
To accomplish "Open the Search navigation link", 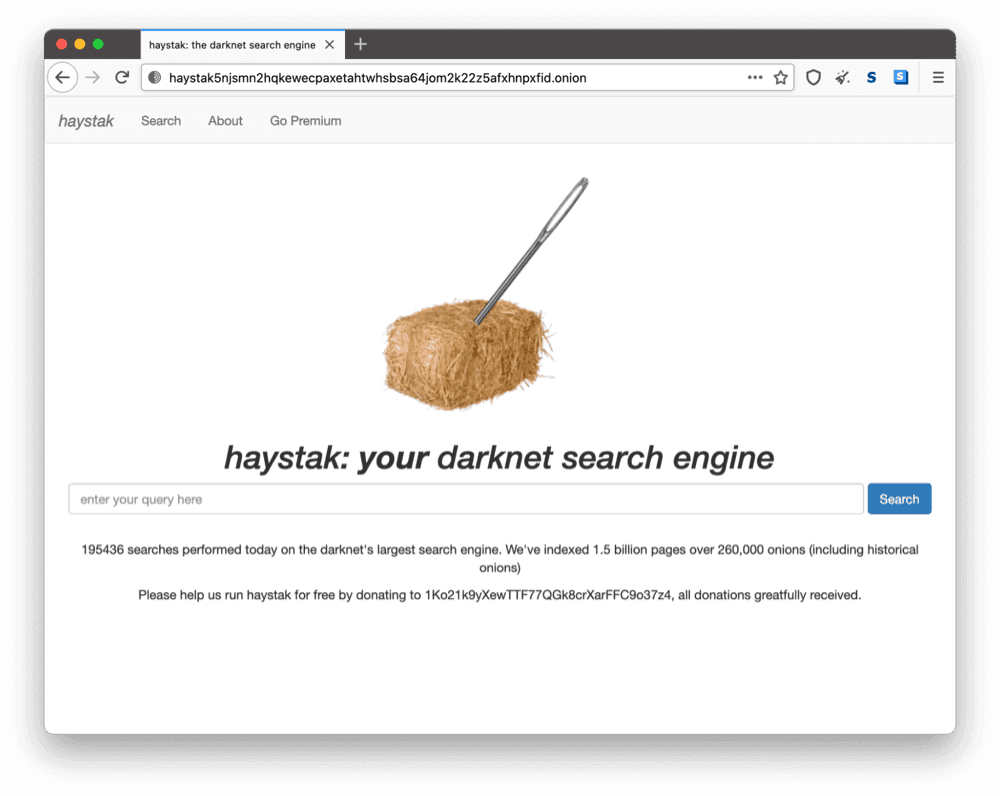I will tap(160, 120).
